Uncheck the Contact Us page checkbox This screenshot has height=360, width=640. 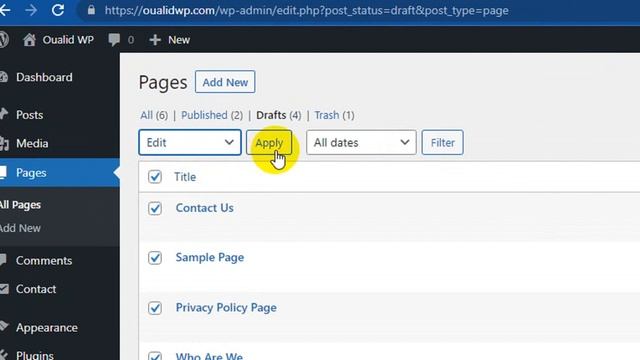(x=155, y=208)
